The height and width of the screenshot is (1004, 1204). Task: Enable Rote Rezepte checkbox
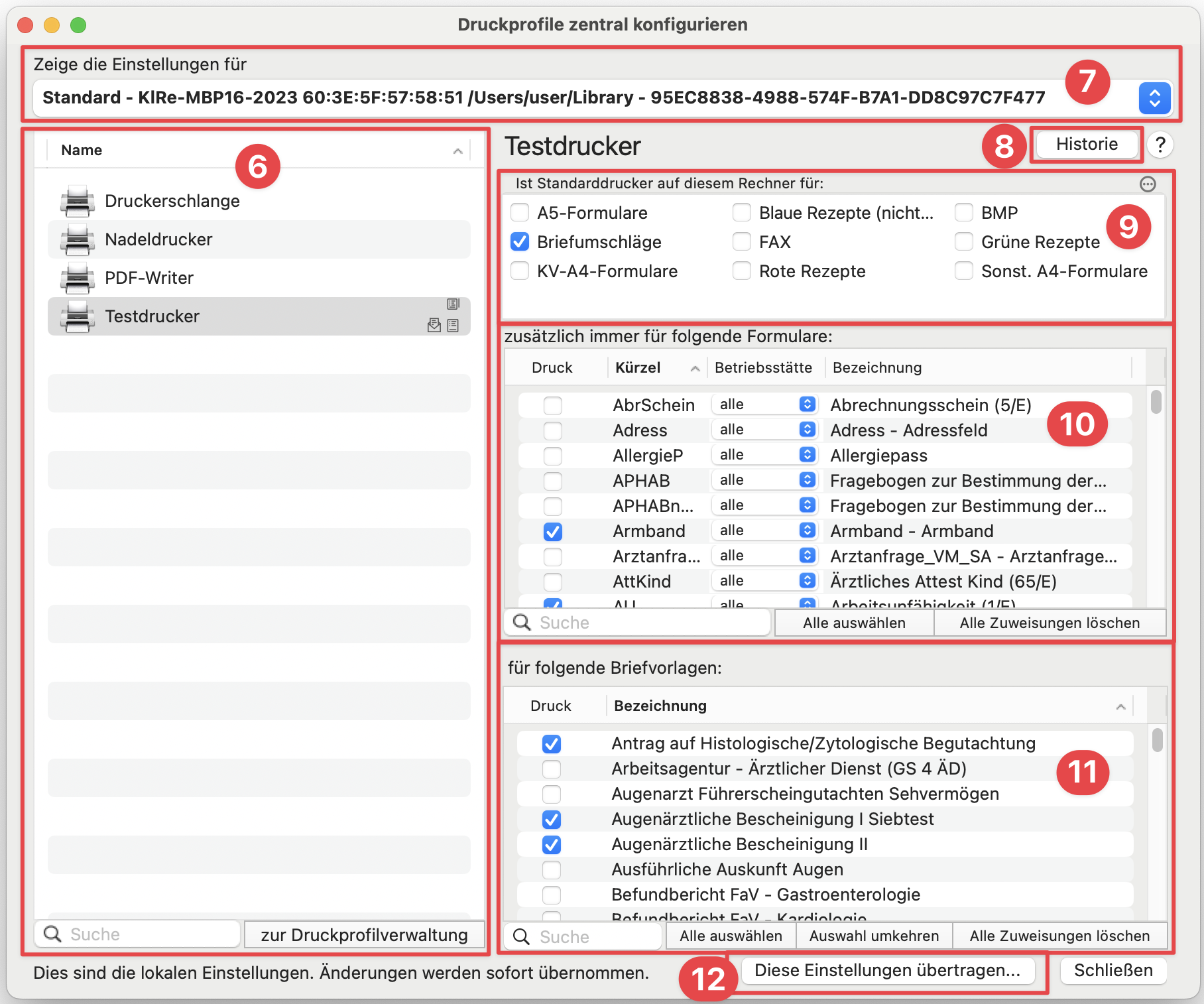[x=742, y=271]
